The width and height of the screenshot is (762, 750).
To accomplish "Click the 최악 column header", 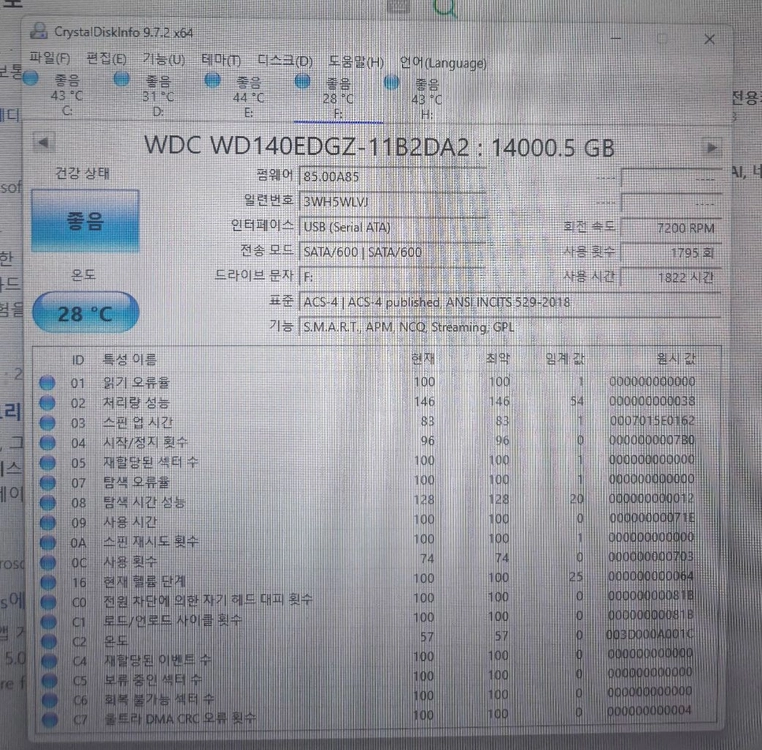I will (498, 358).
